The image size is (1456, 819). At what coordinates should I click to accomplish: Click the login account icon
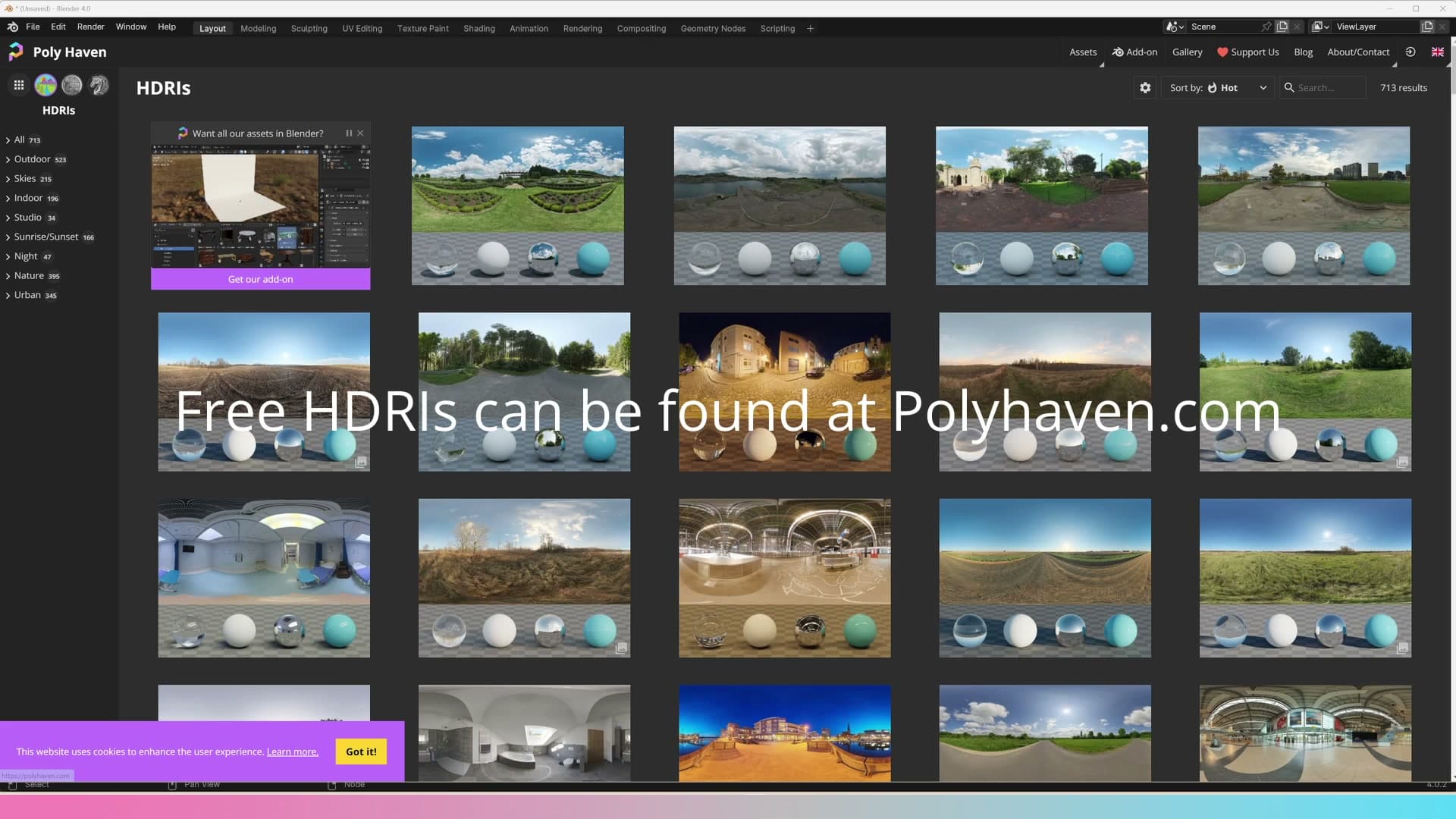(x=1410, y=52)
